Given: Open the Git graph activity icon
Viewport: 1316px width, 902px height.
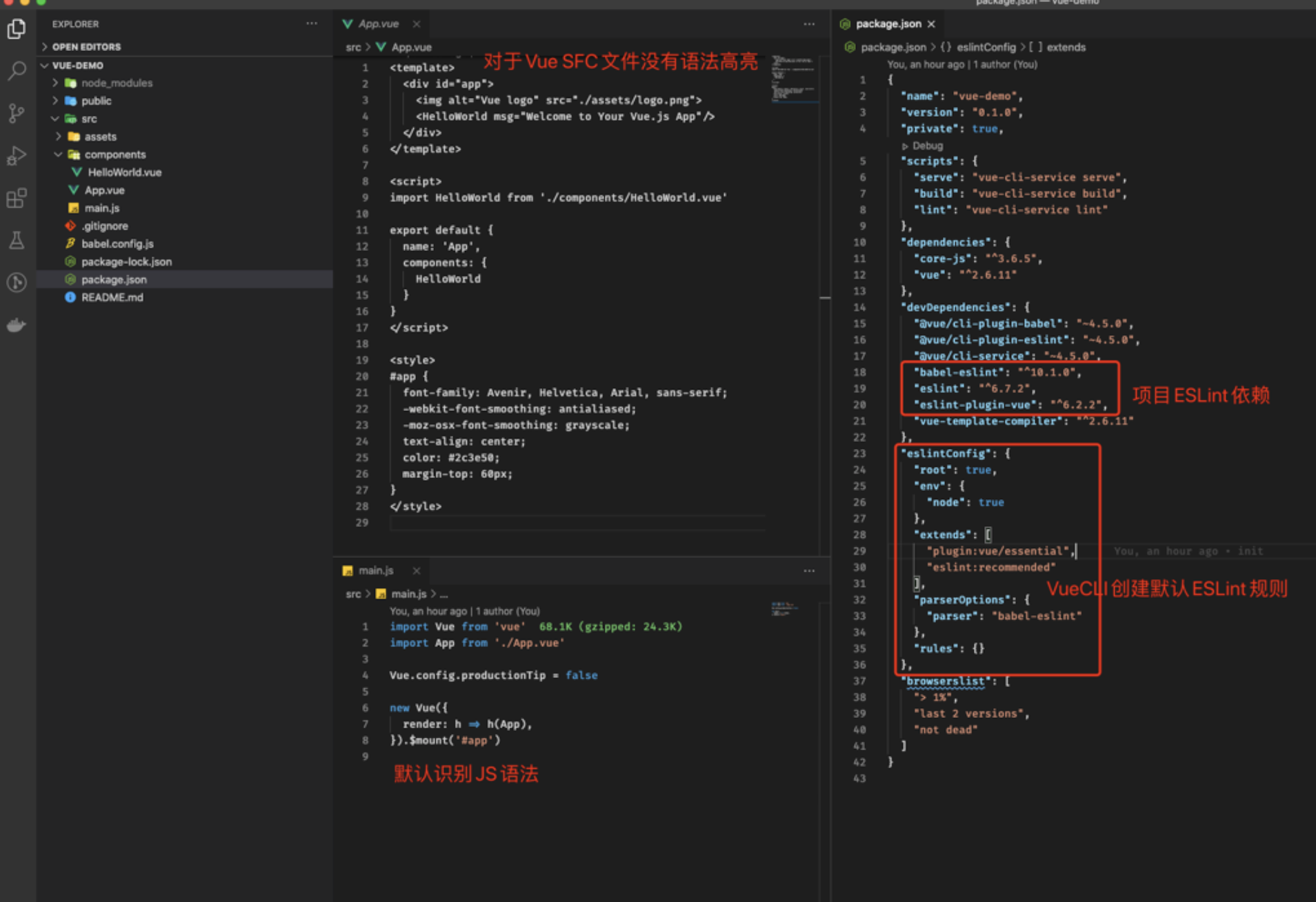Looking at the screenshot, I should click(x=17, y=282).
